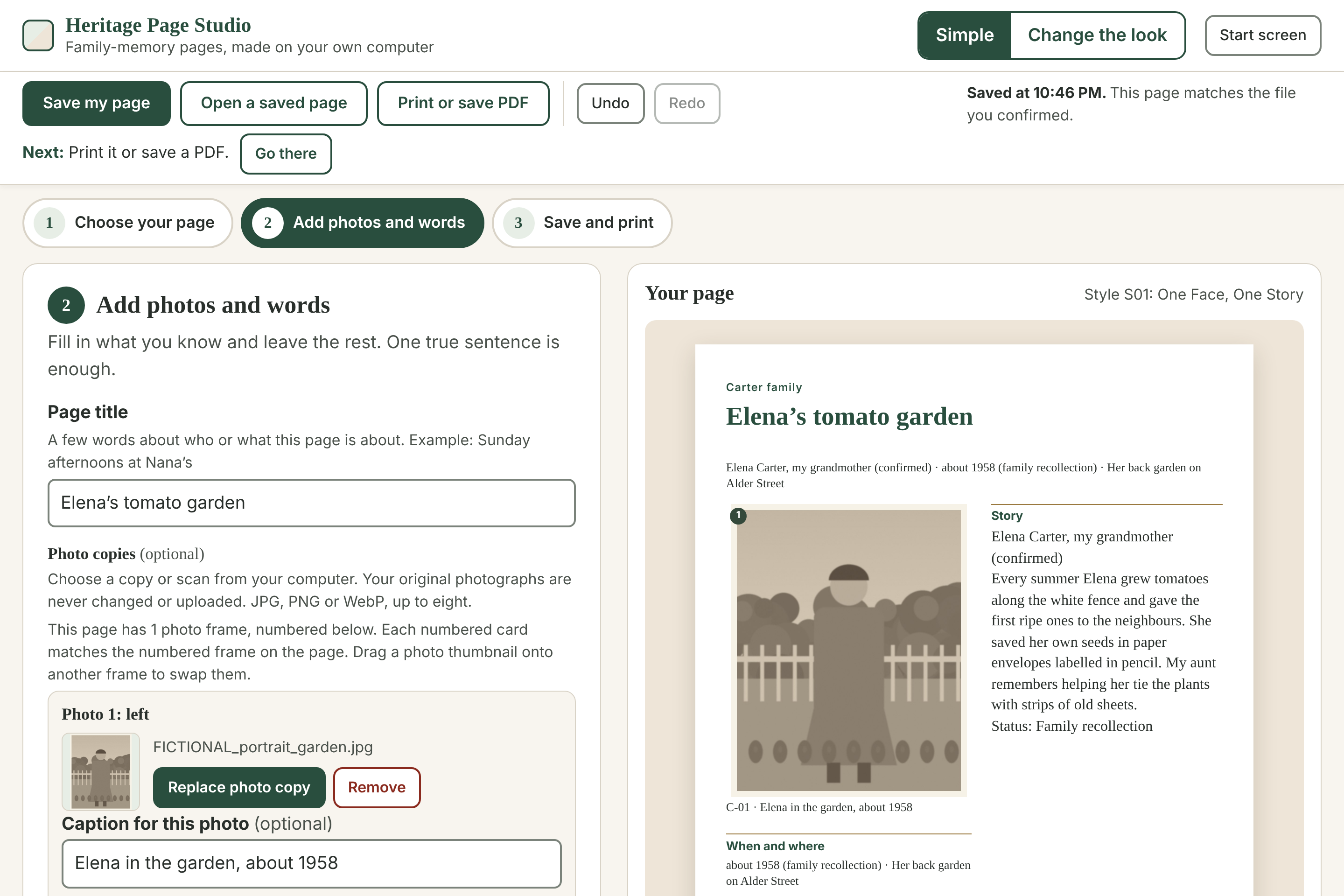Click the number 1 frame badge on the preview photo

tap(738, 515)
